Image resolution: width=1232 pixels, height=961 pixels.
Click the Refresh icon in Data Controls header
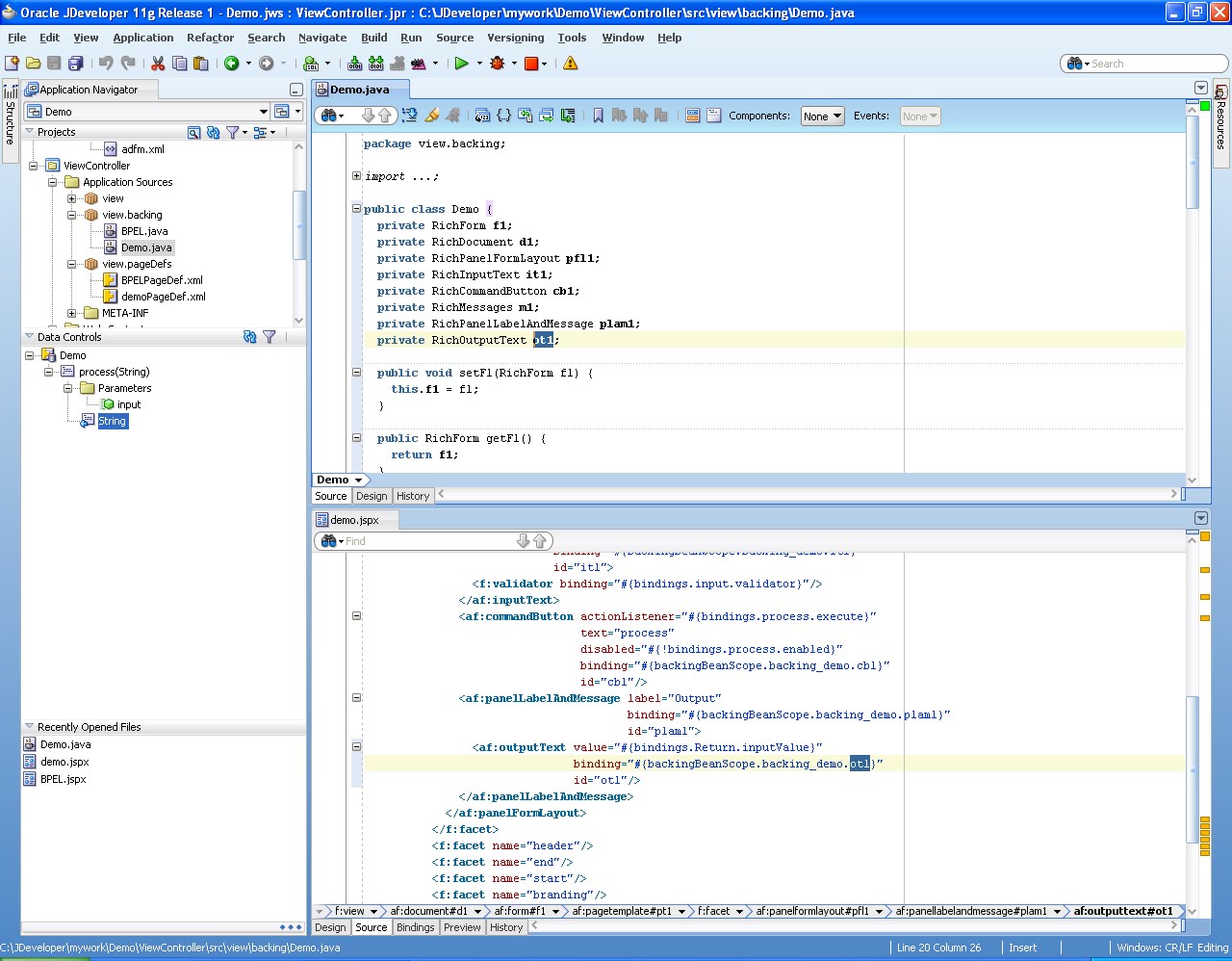pos(250,337)
